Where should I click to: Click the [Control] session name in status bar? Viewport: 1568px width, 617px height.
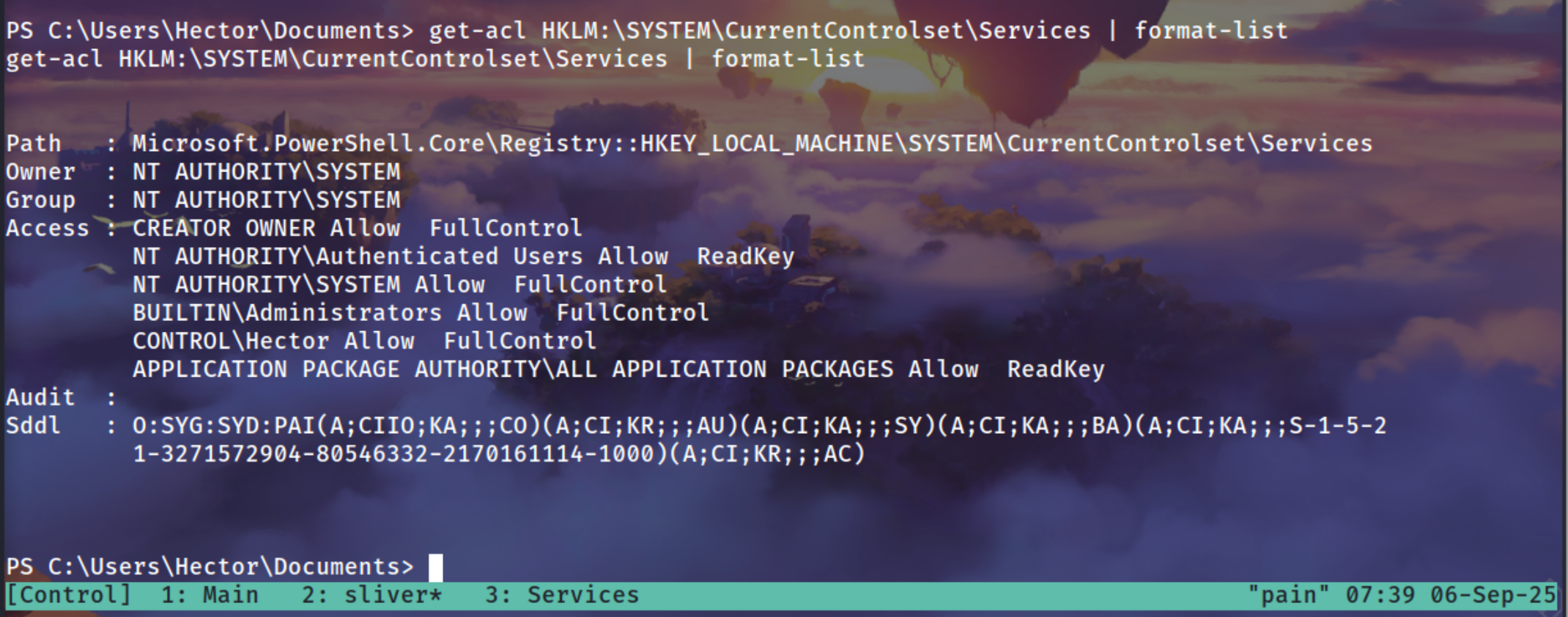[68, 594]
